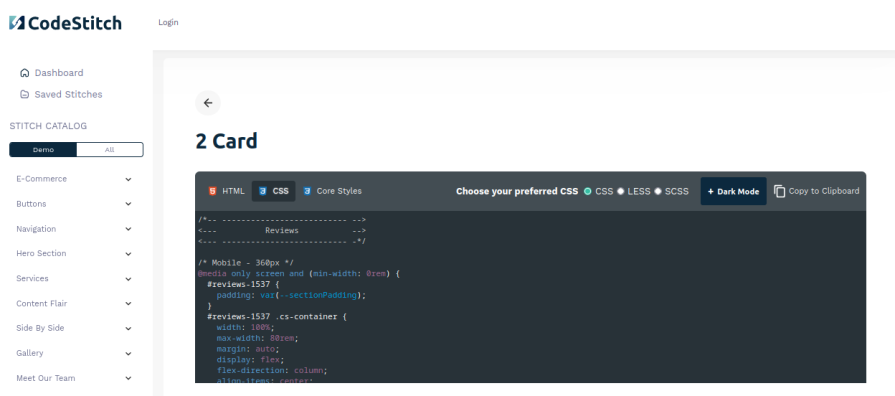Select the CSS radio option
The width and height of the screenshot is (895, 396).
point(587,192)
